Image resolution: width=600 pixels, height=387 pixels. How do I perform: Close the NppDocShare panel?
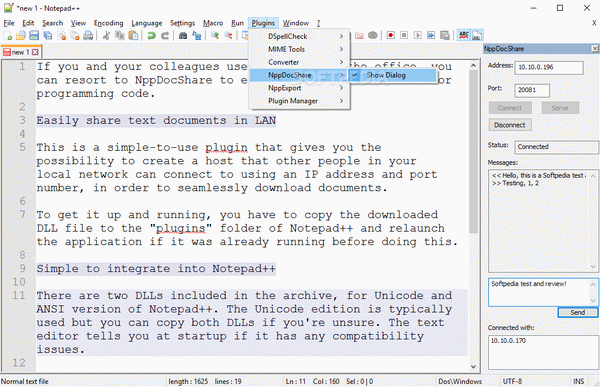coord(595,49)
